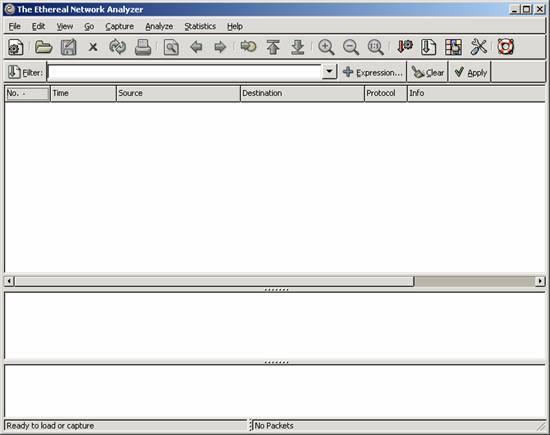Image resolution: width=550 pixels, height=435 pixels.
Task: Click the Apply filter button
Action: tap(470, 72)
